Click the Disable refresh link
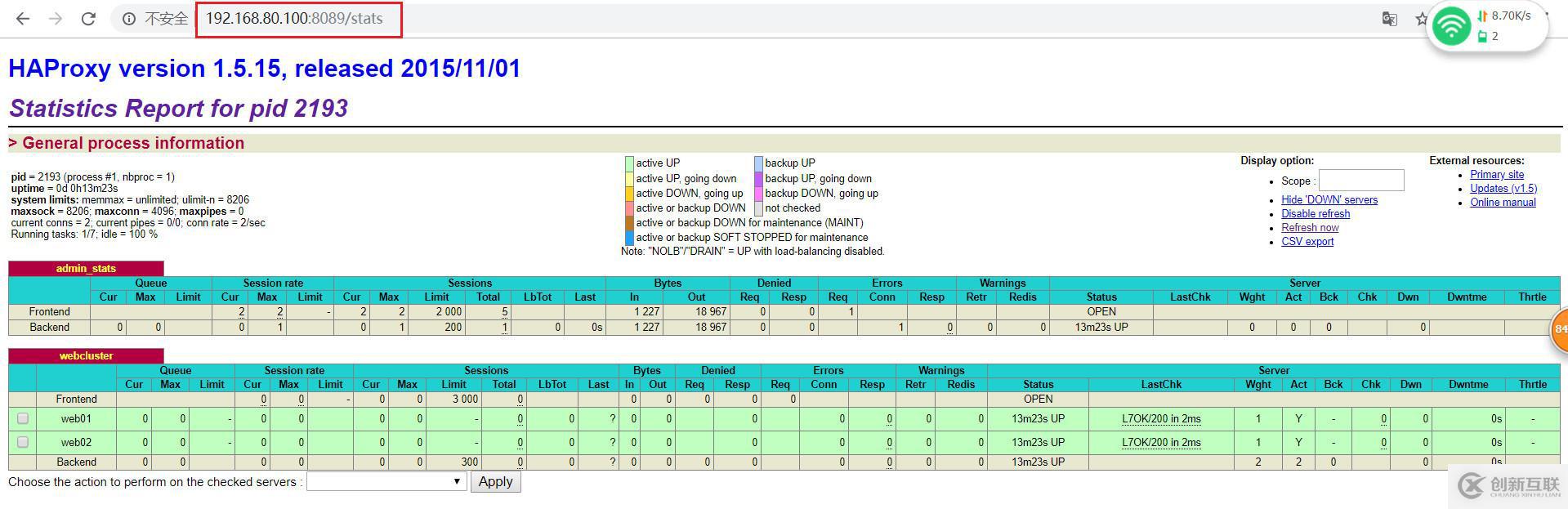1568x509 pixels. click(1316, 214)
